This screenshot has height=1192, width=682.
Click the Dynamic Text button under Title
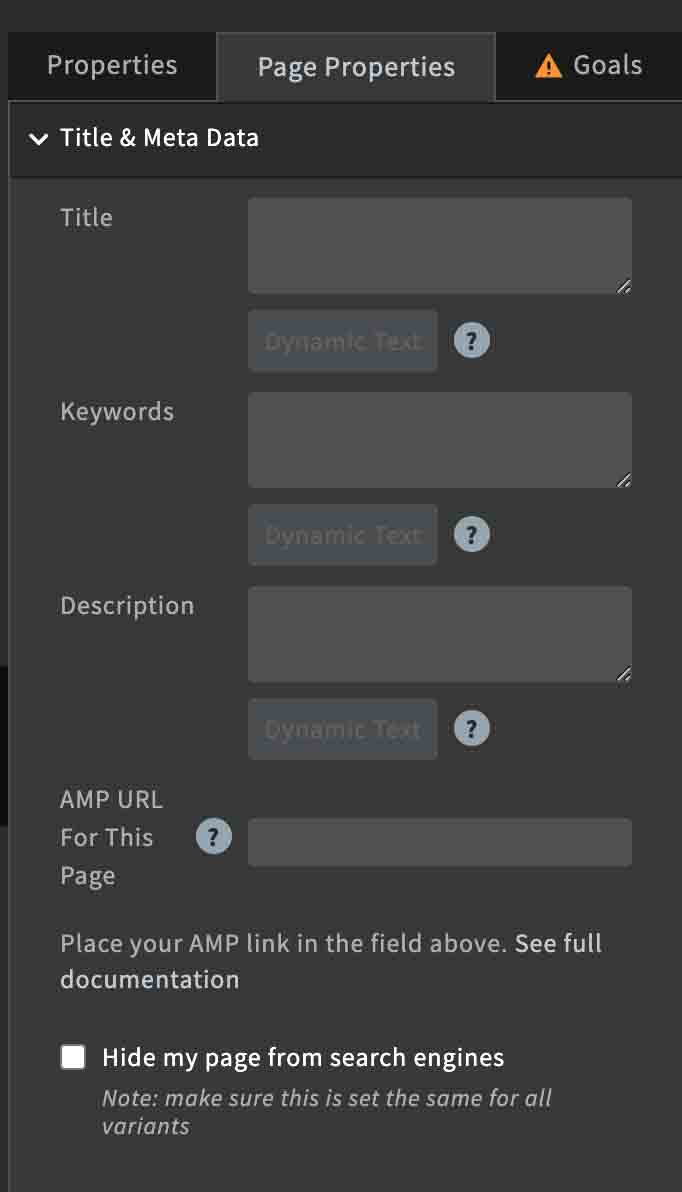point(343,341)
